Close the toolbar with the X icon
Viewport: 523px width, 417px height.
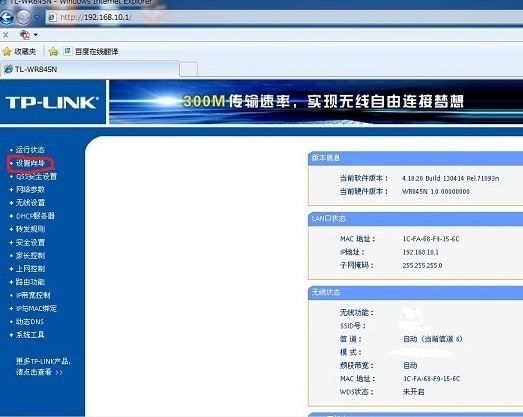[5, 34]
